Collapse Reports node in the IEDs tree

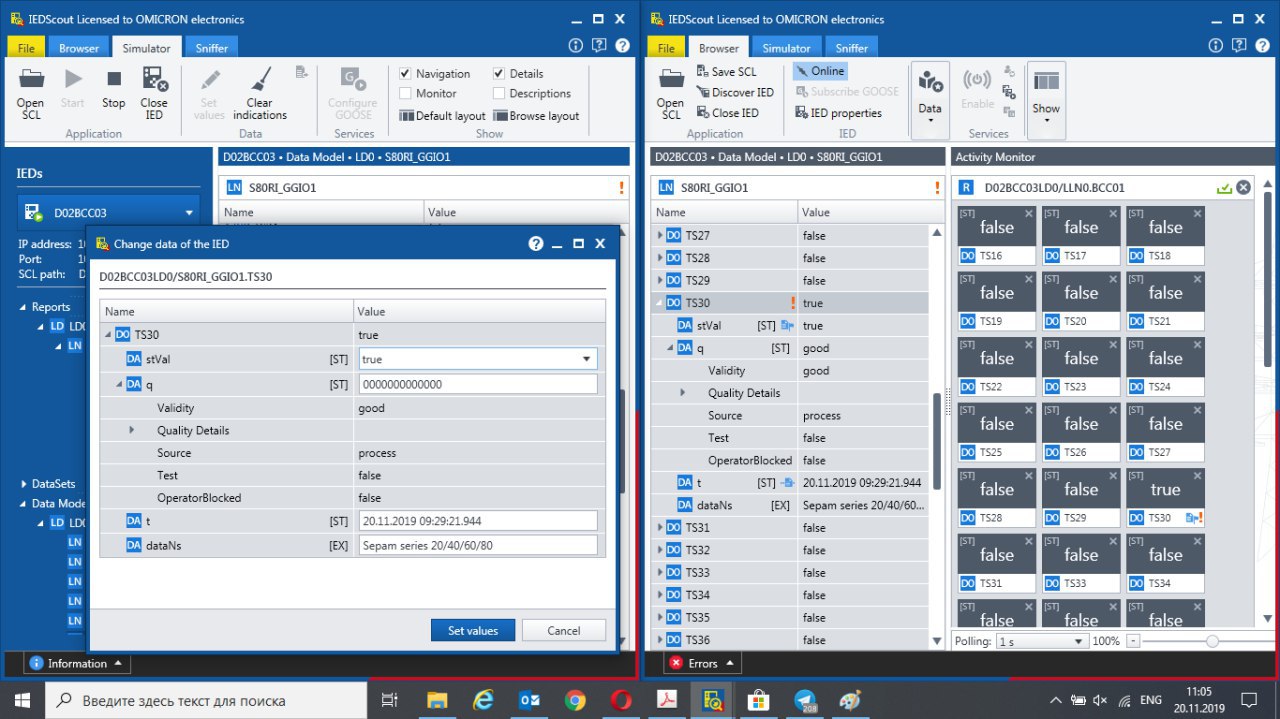[x=24, y=307]
